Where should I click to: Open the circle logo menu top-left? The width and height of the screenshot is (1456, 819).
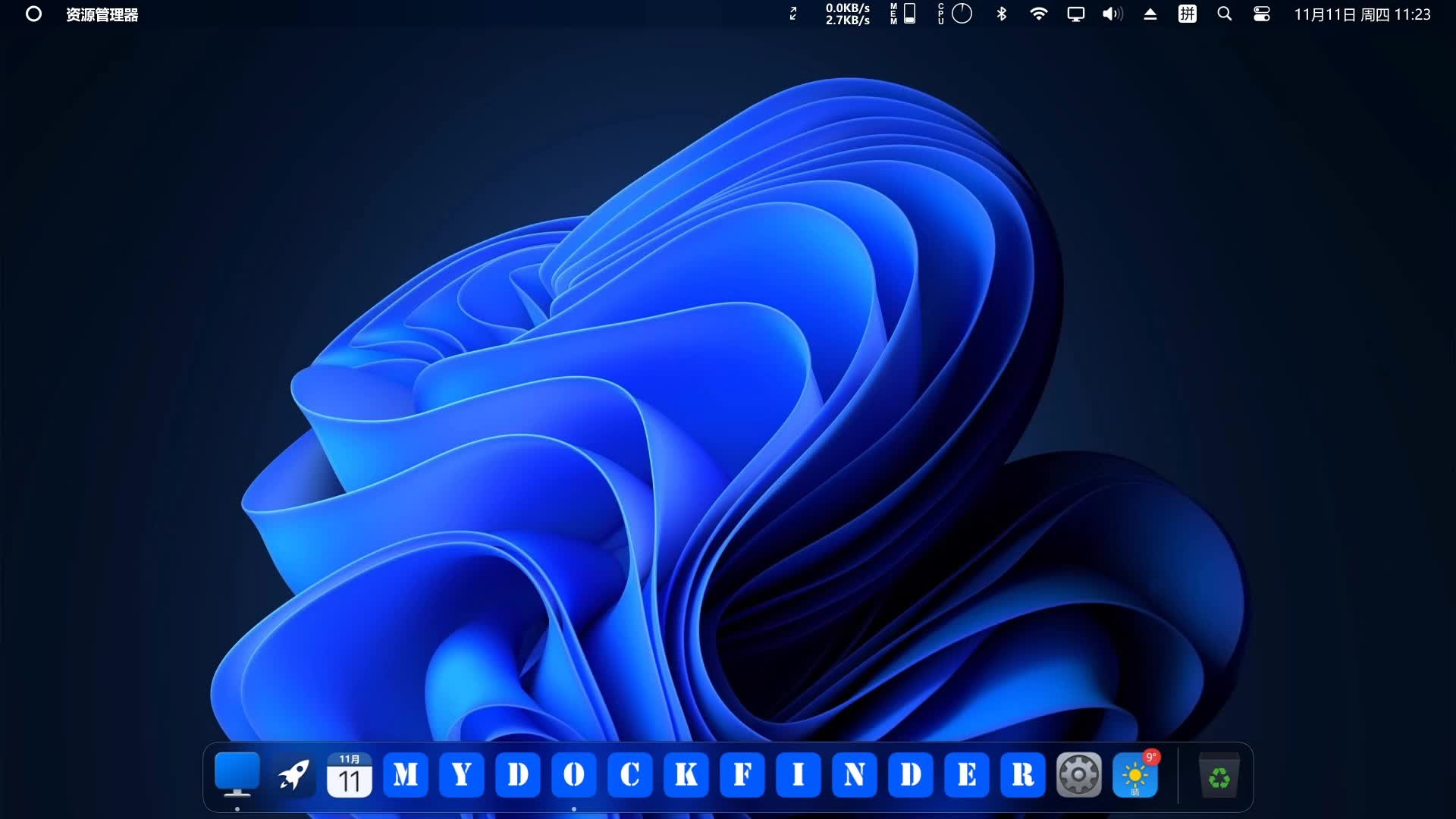33,14
